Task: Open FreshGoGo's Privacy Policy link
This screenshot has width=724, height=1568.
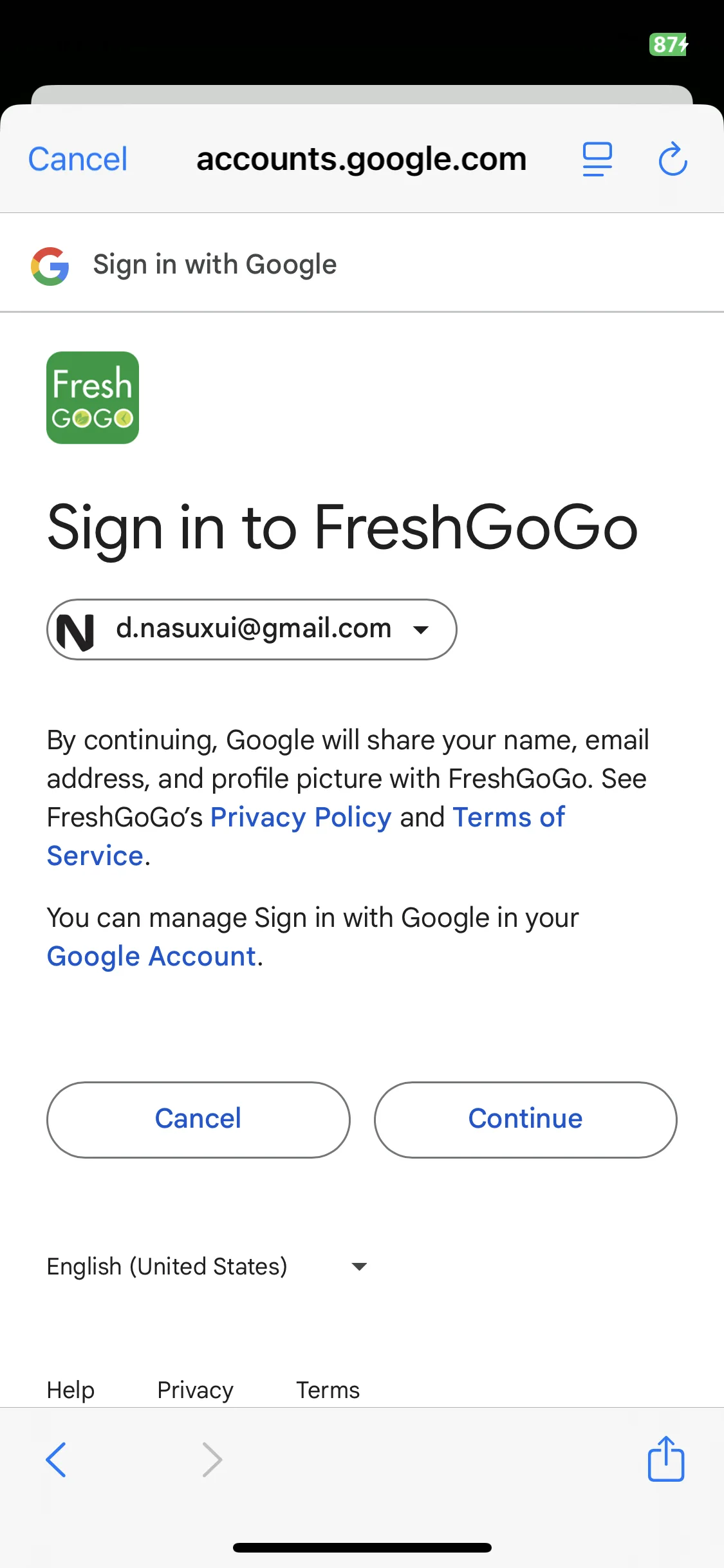Action: [x=301, y=817]
